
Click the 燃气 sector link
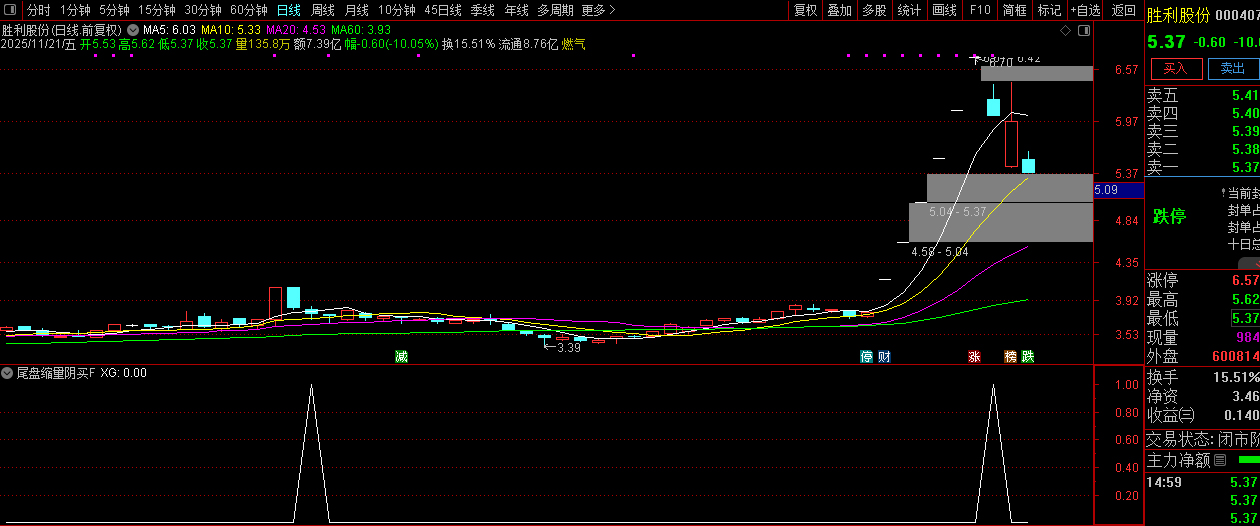click(574, 44)
